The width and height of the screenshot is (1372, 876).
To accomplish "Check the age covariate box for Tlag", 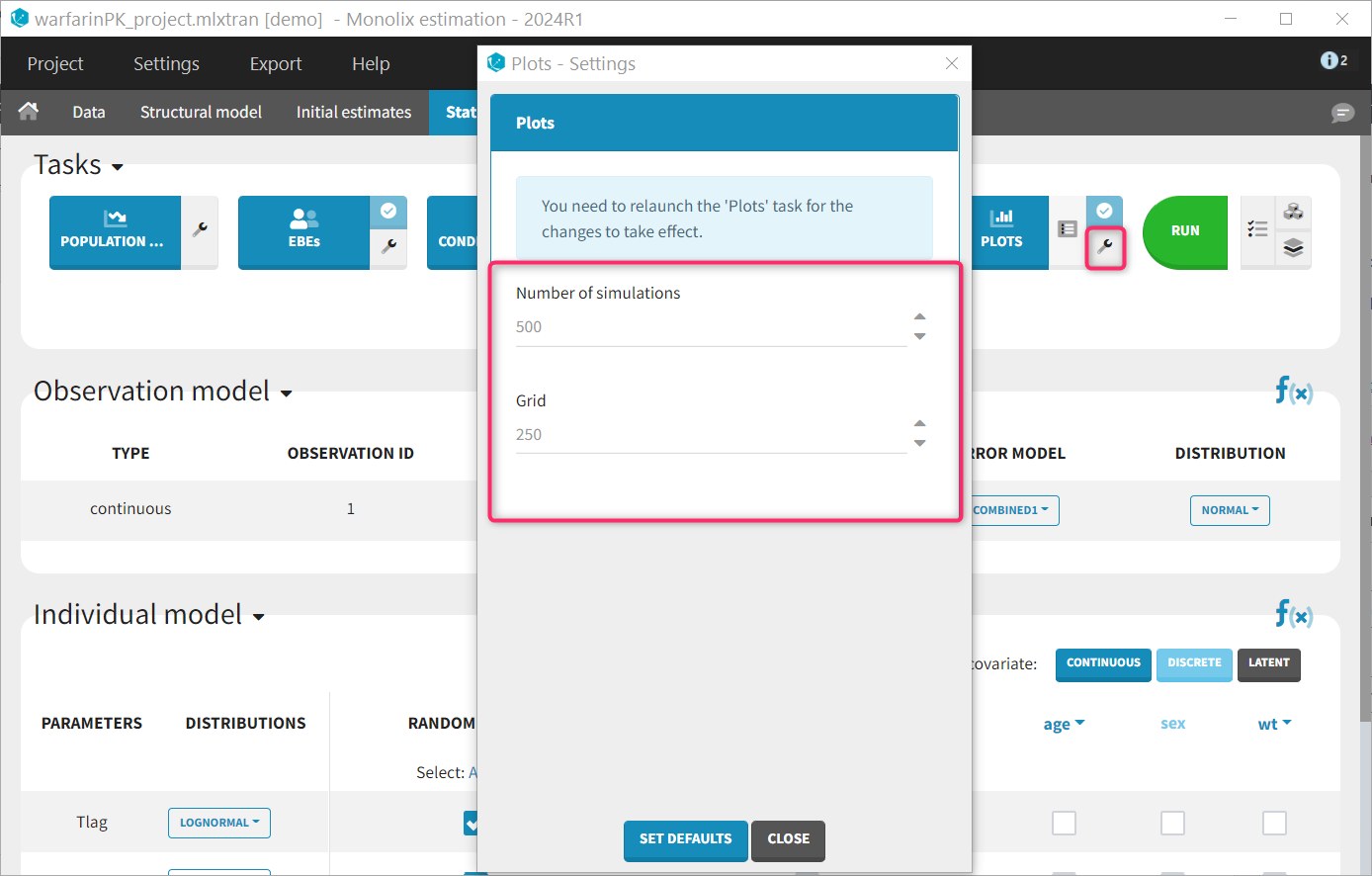I will tap(1064, 823).
